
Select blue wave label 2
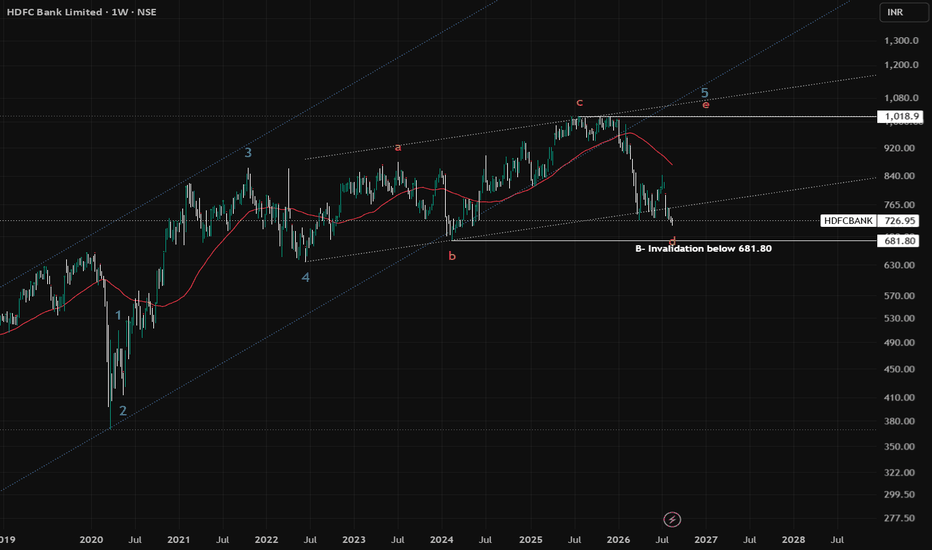click(x=122, y=411)
